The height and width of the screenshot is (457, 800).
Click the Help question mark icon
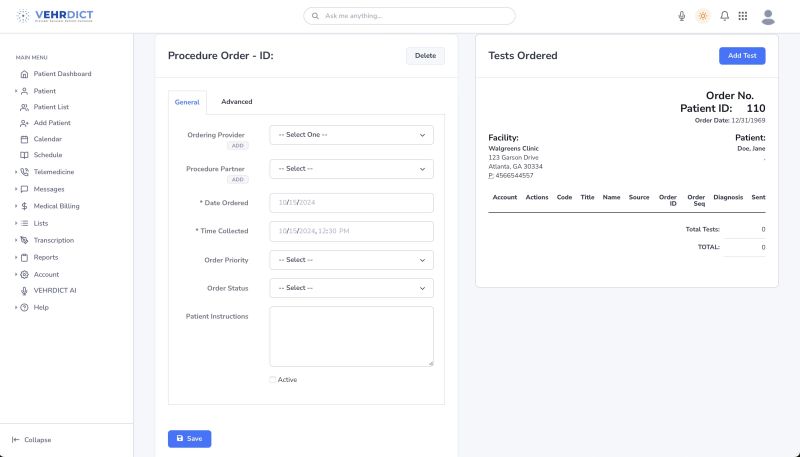click(24, 308)
